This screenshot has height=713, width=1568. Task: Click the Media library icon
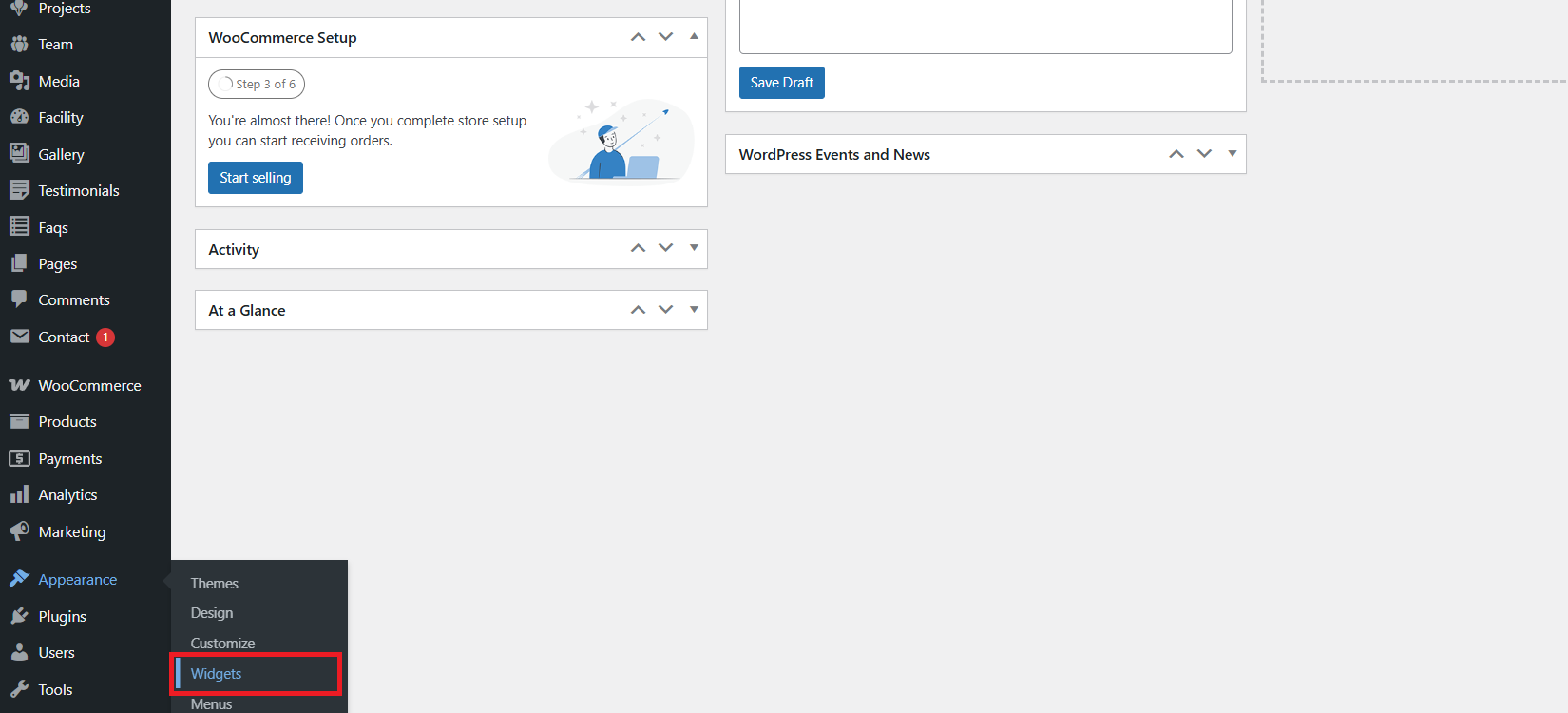pyautogui.click(x=19, y=81)
